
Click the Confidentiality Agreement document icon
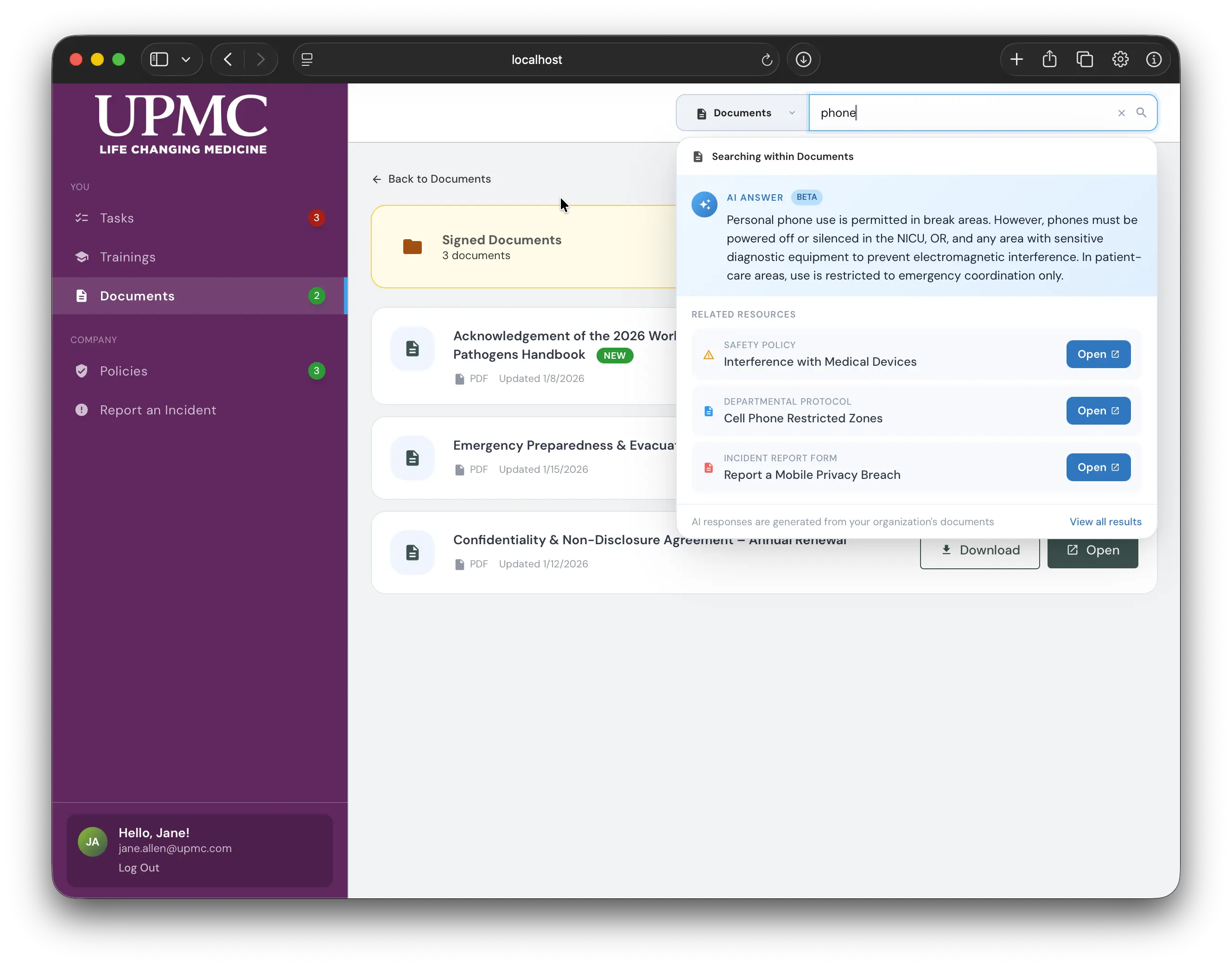click(412, 553)
